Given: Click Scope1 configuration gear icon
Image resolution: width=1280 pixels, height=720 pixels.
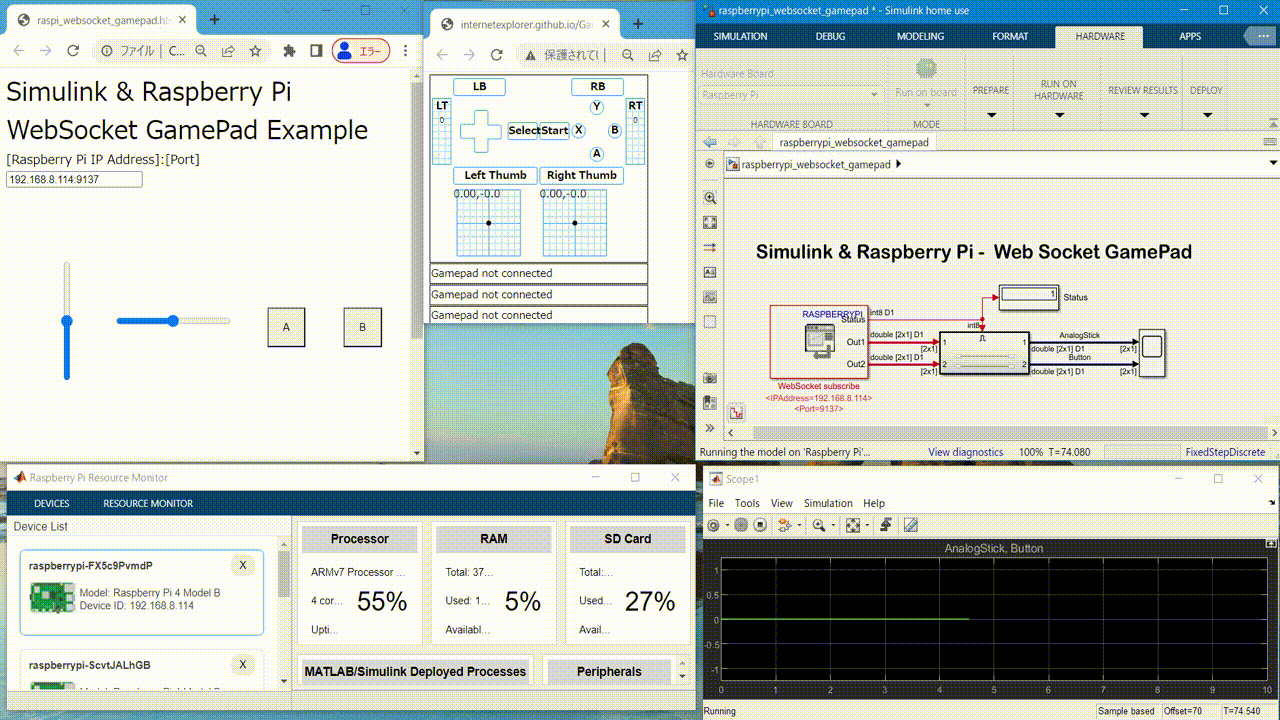Looking at the screenshot, I should 713,525.
